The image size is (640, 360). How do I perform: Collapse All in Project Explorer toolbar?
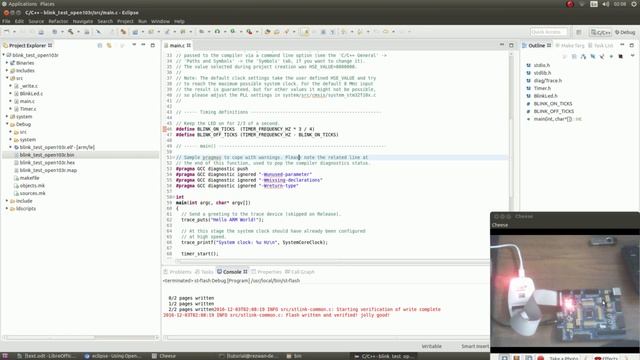pyautogui.click(x=100, y=45)
